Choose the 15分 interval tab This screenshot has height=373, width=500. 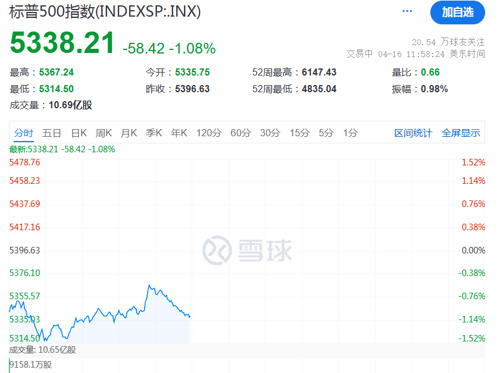coord(299,133)
